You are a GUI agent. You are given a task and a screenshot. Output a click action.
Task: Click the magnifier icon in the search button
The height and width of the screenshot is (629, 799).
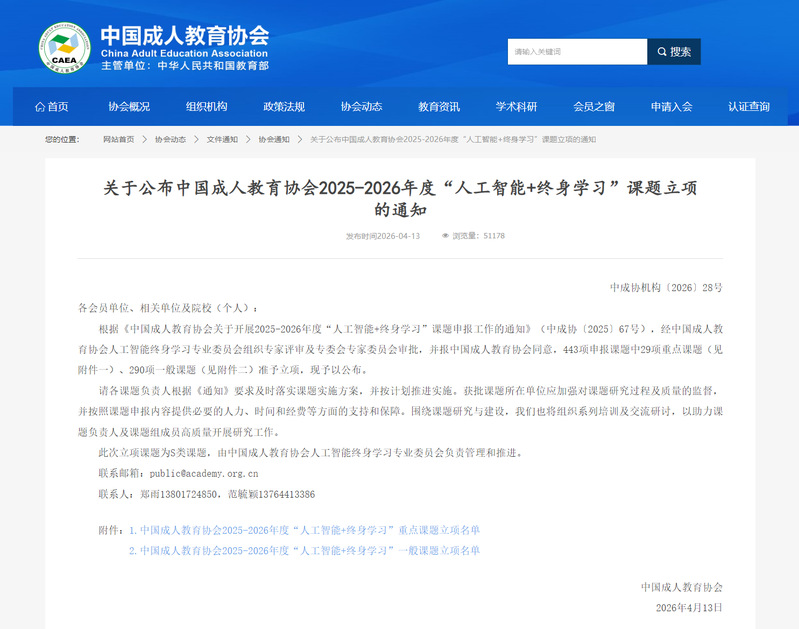(x=661, y=52)
